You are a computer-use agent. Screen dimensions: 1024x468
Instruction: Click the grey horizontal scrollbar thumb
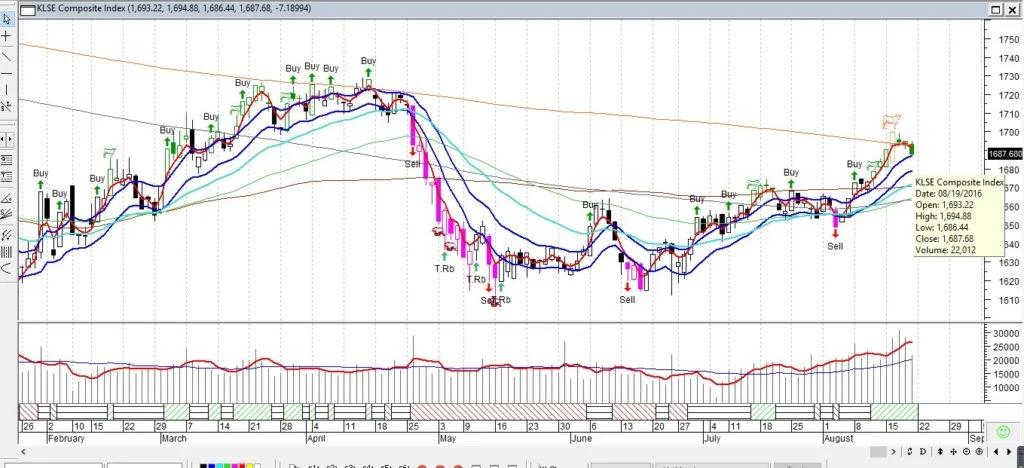click(x=878, y=452)
